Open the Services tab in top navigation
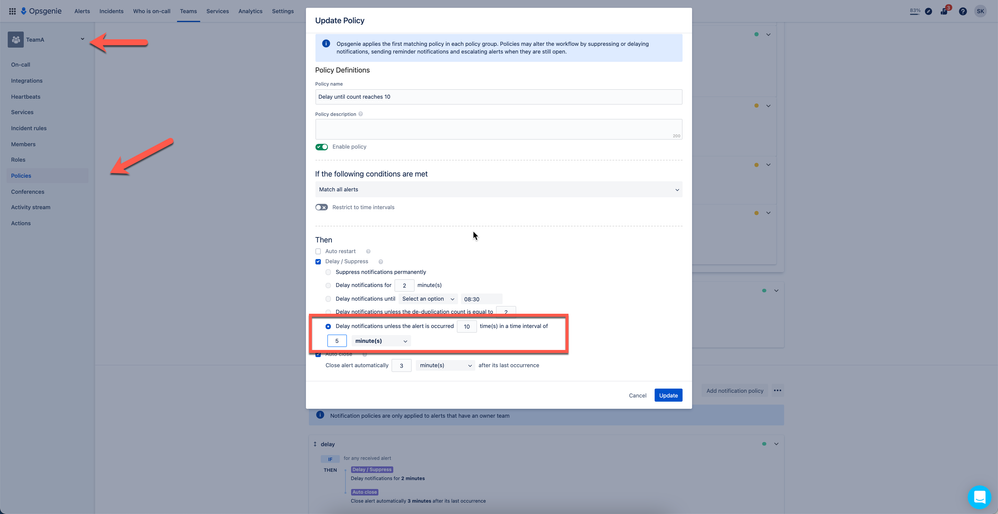This screenshot has height=514, width=998. (218, 11)
